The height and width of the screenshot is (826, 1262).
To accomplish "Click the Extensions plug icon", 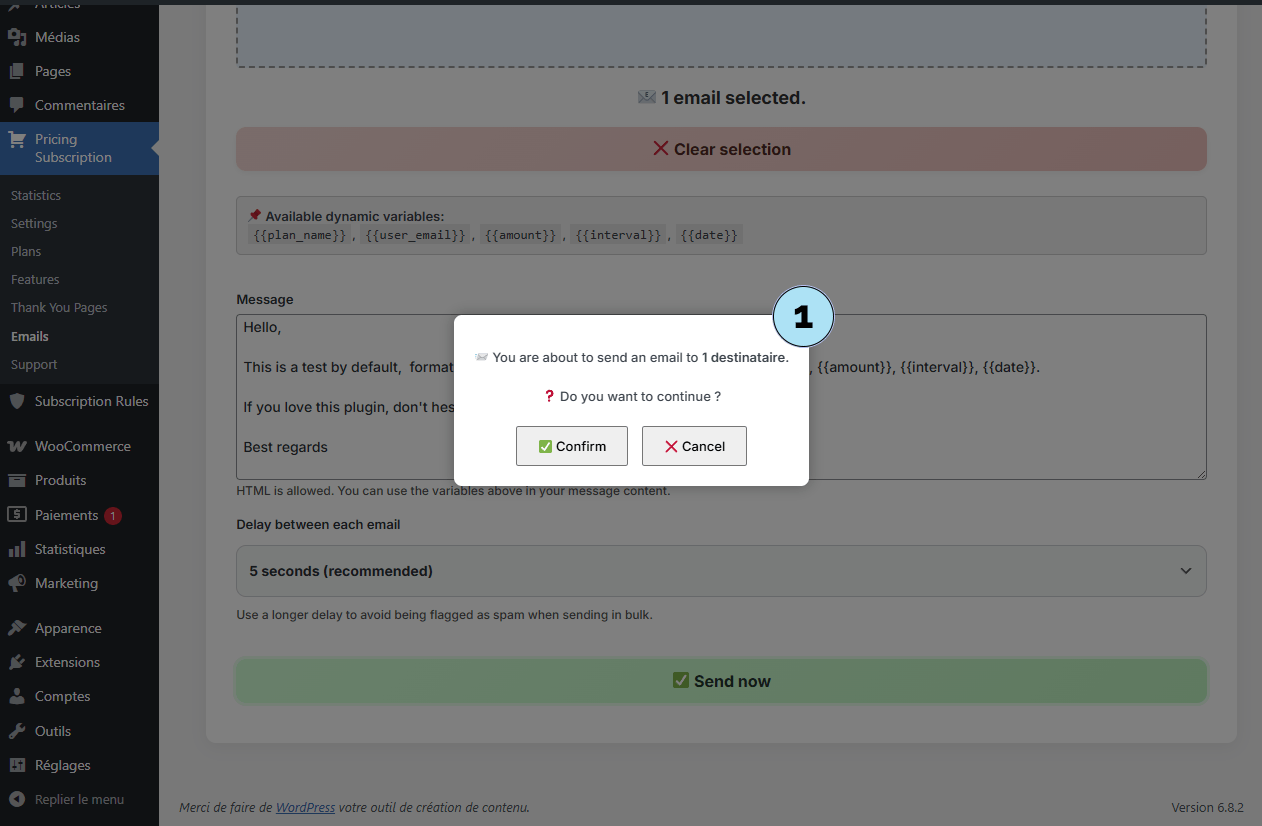I will tap(16, 662).
